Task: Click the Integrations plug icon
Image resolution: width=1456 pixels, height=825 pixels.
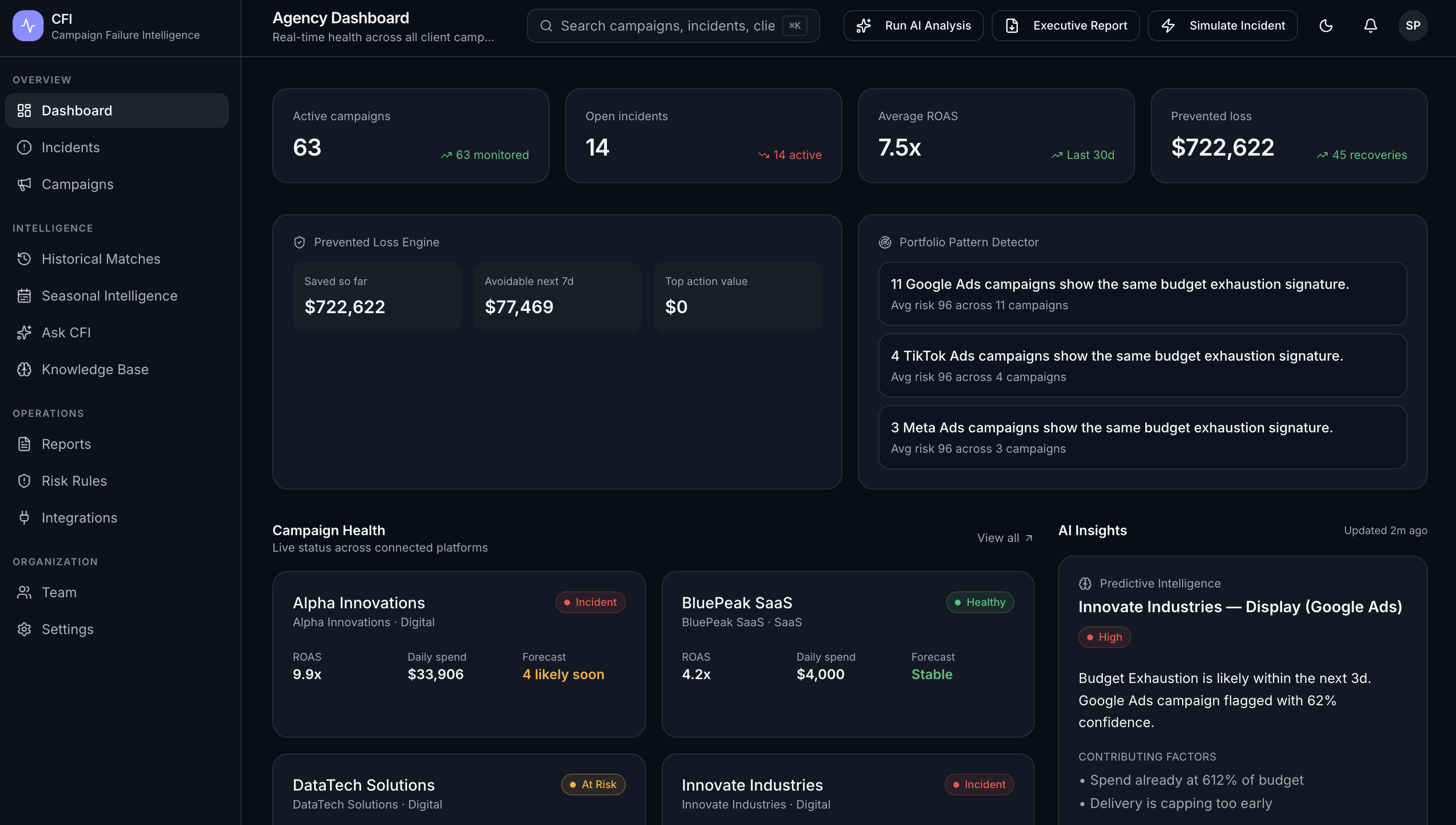Action: 24,517
